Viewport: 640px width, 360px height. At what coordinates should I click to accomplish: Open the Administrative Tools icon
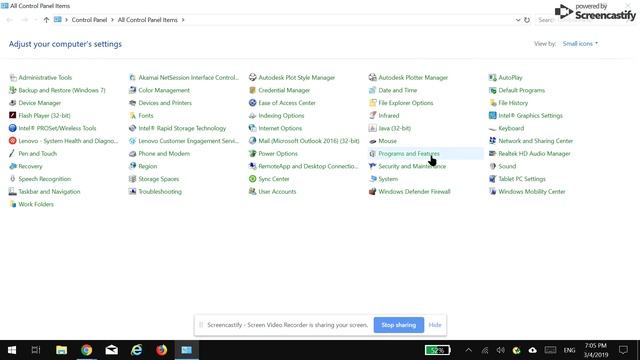click(13, 78)
